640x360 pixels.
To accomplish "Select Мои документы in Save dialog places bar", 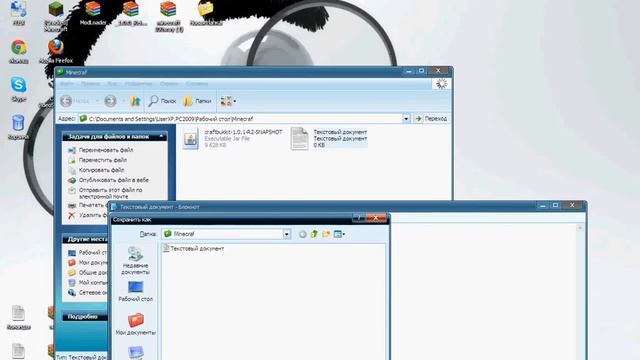I will 135,324.
